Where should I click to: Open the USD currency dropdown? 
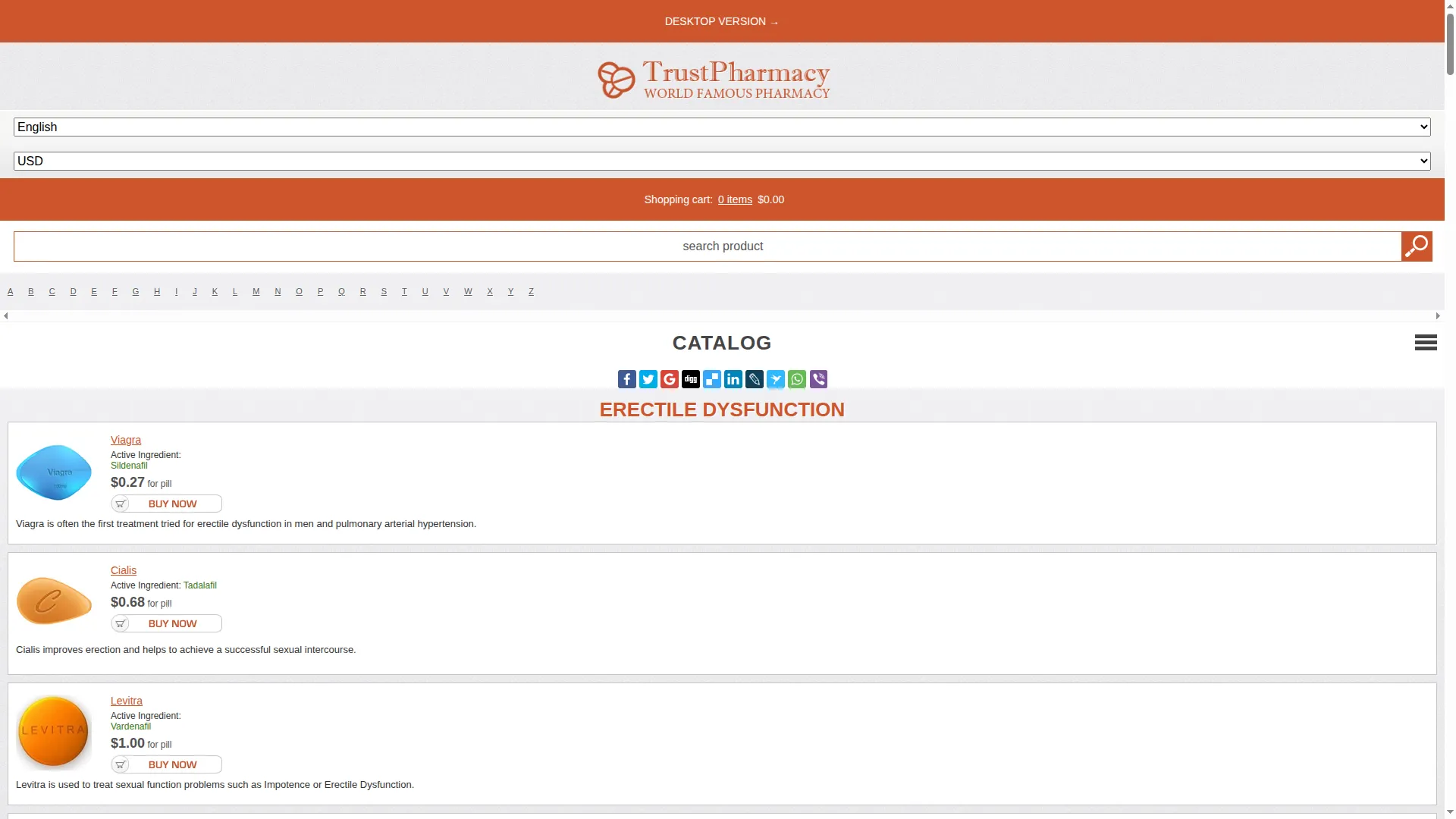722,162
